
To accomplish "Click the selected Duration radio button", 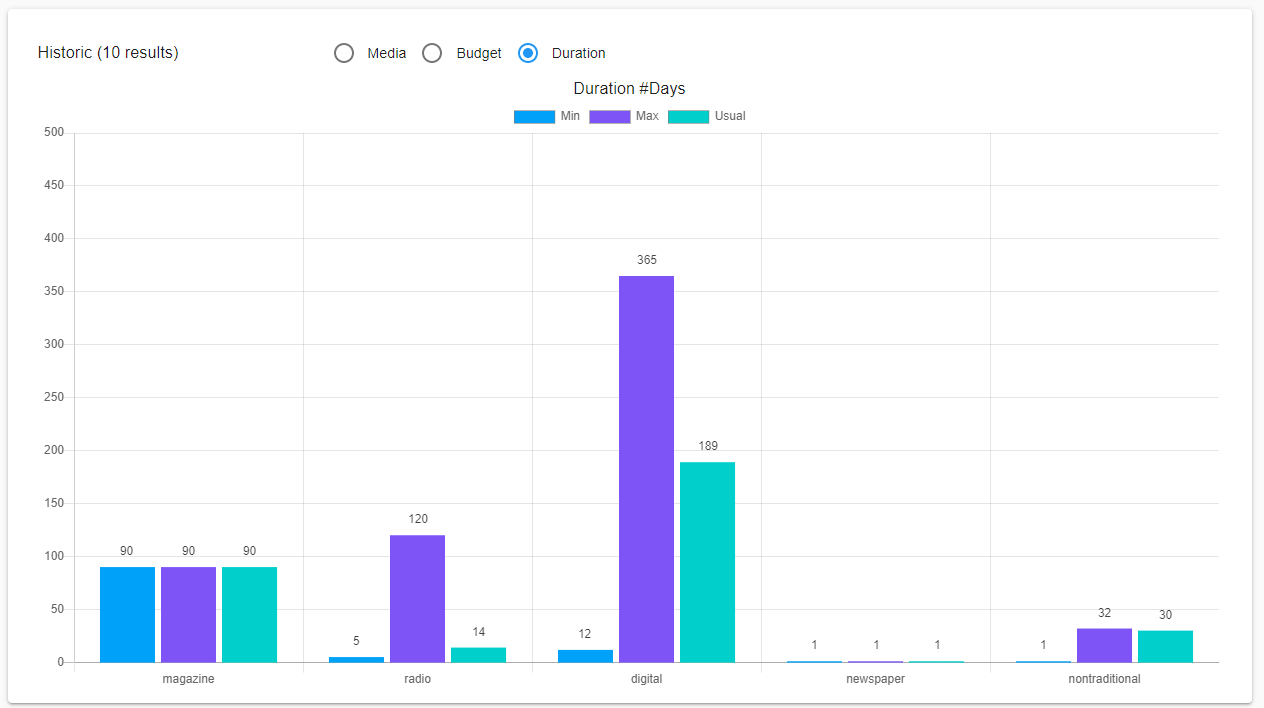I will tap(528, 53).
